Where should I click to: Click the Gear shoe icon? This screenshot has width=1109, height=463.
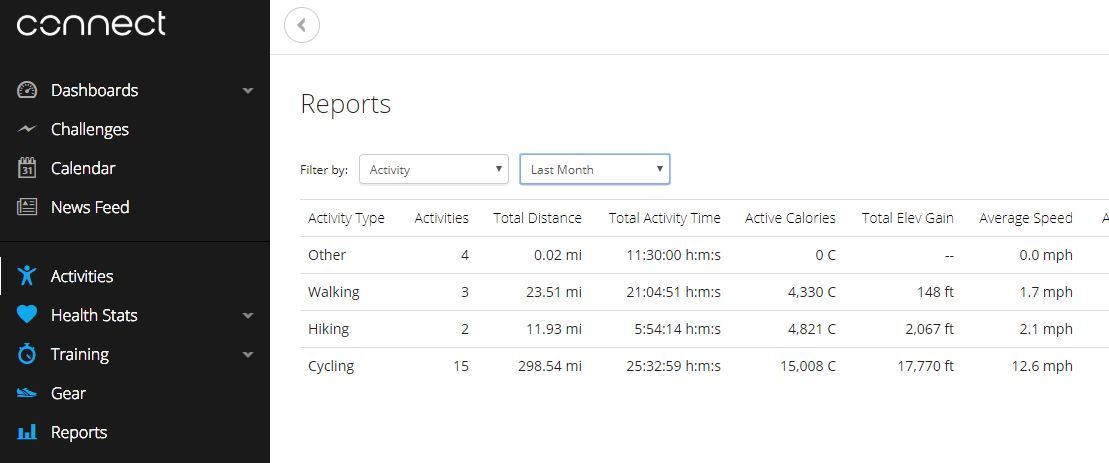27,393
